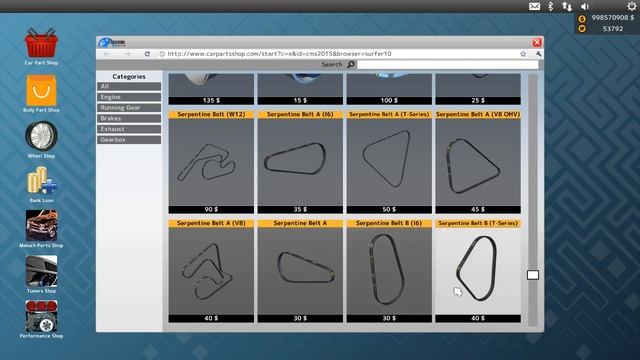The image size is (640, 360).
Task: Select Serpentine Belt (W12) product
Action: tap(211, 162)
